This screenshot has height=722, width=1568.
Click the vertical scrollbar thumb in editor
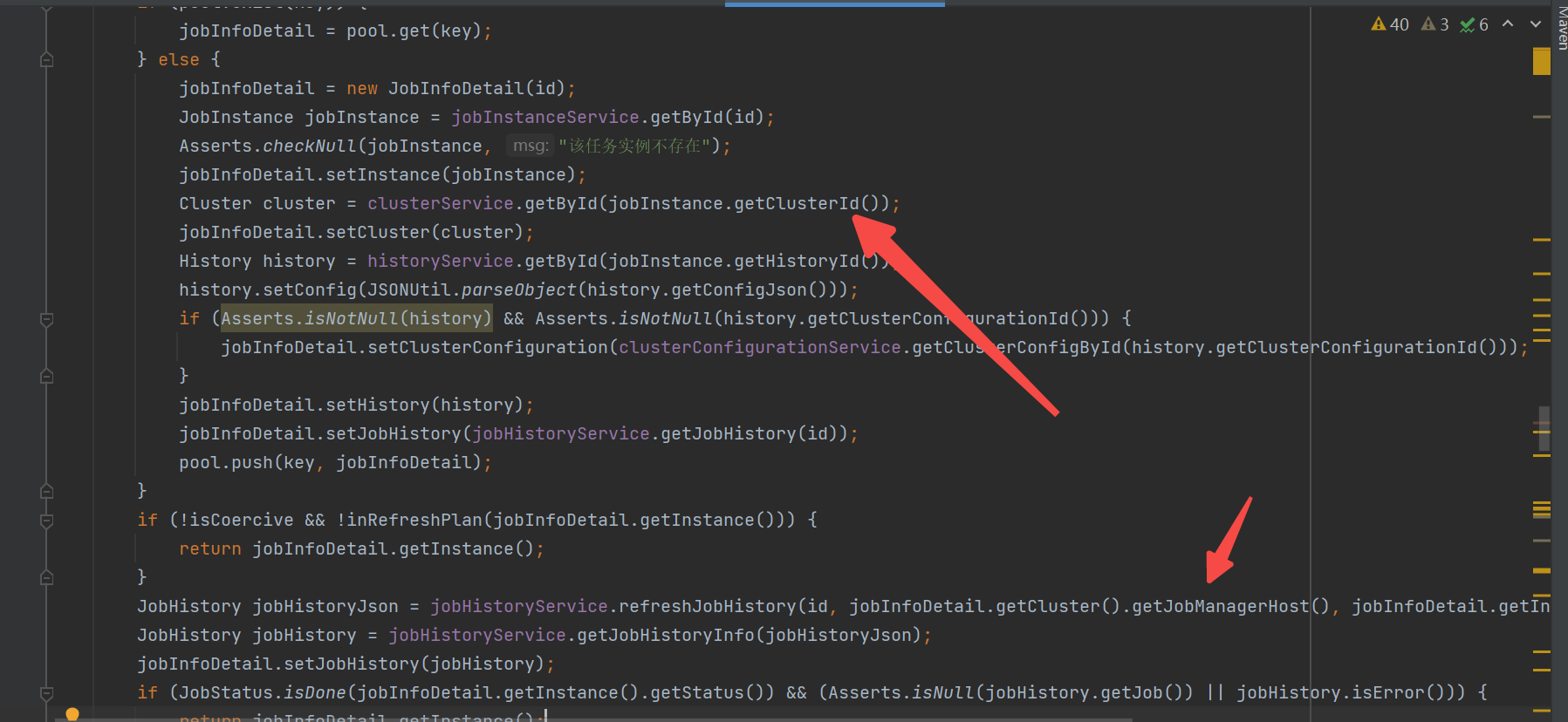point(1544,429)
